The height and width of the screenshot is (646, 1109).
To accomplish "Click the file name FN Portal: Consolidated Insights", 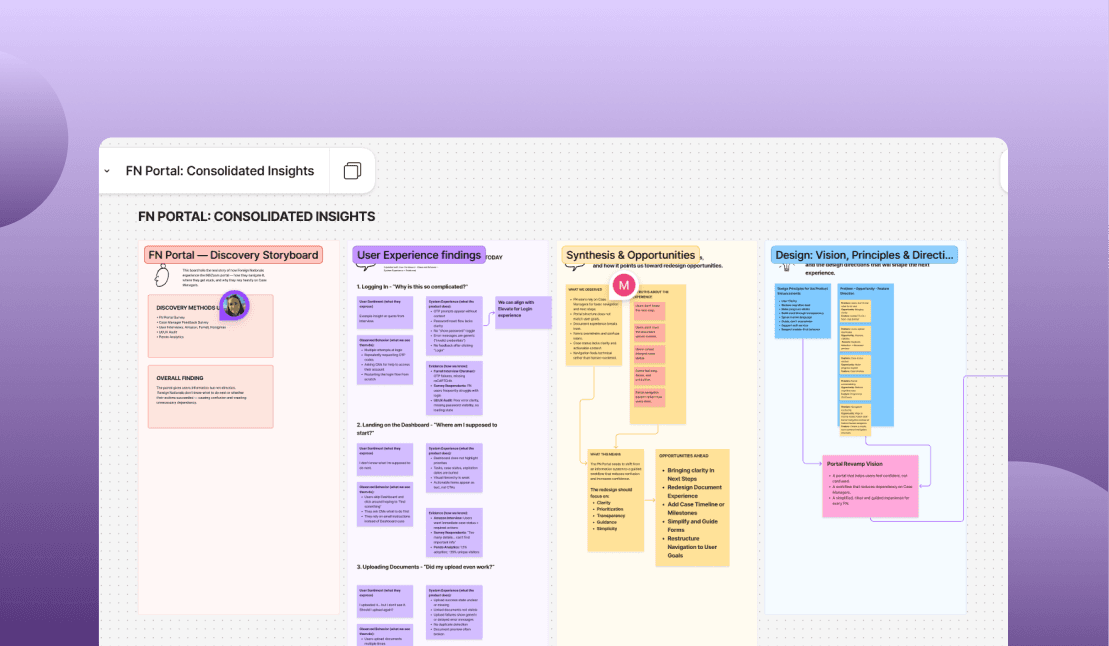I will [219, 171].
